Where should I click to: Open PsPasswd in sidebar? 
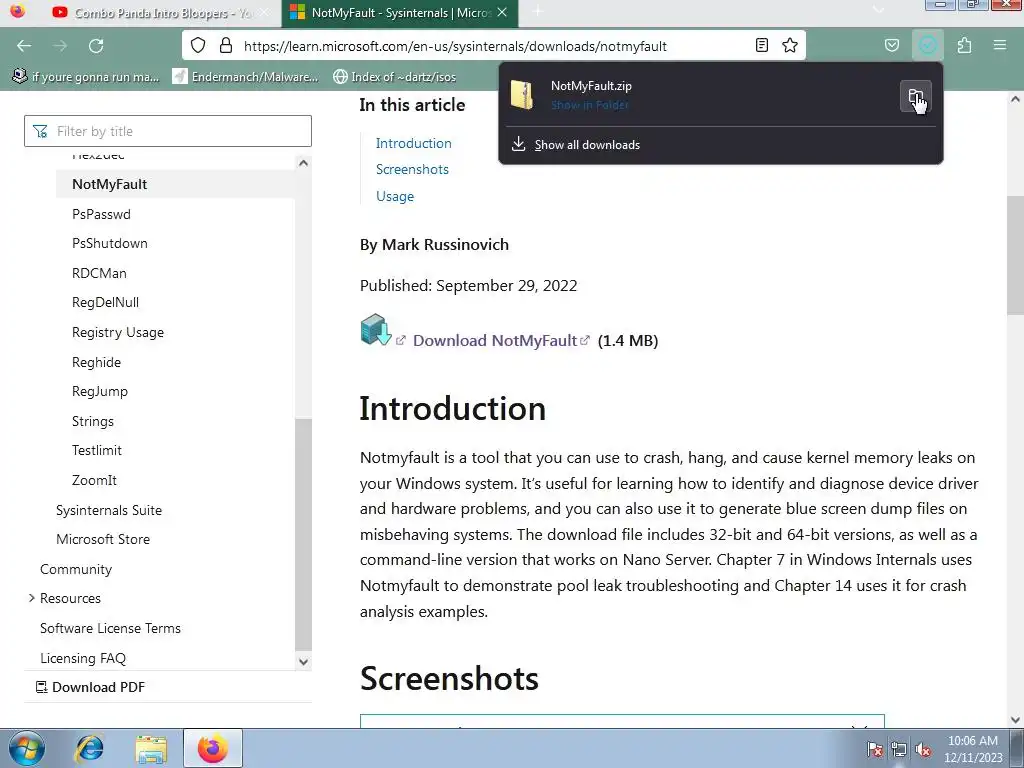click(101, 214)
